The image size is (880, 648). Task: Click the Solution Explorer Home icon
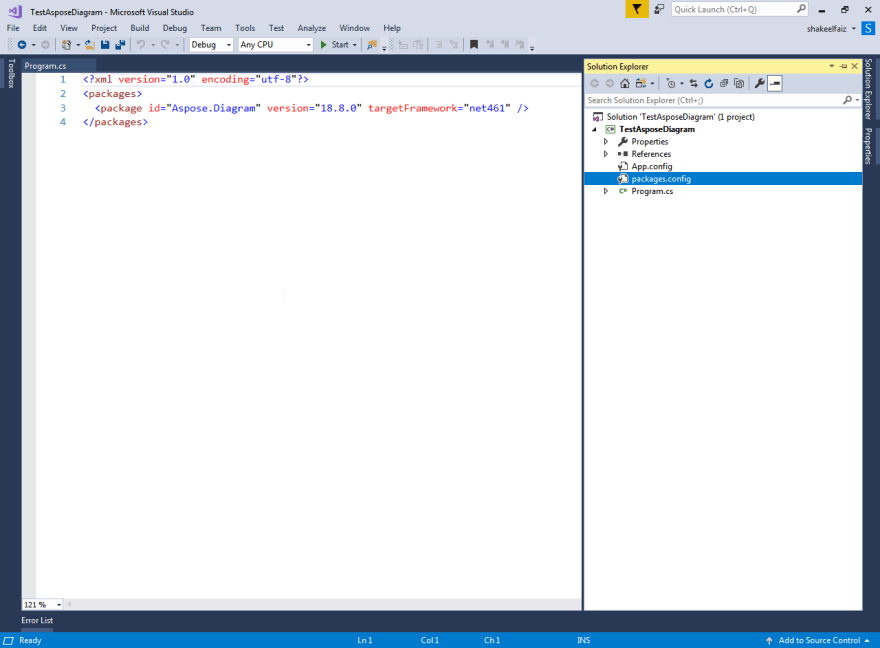point(625,84)
